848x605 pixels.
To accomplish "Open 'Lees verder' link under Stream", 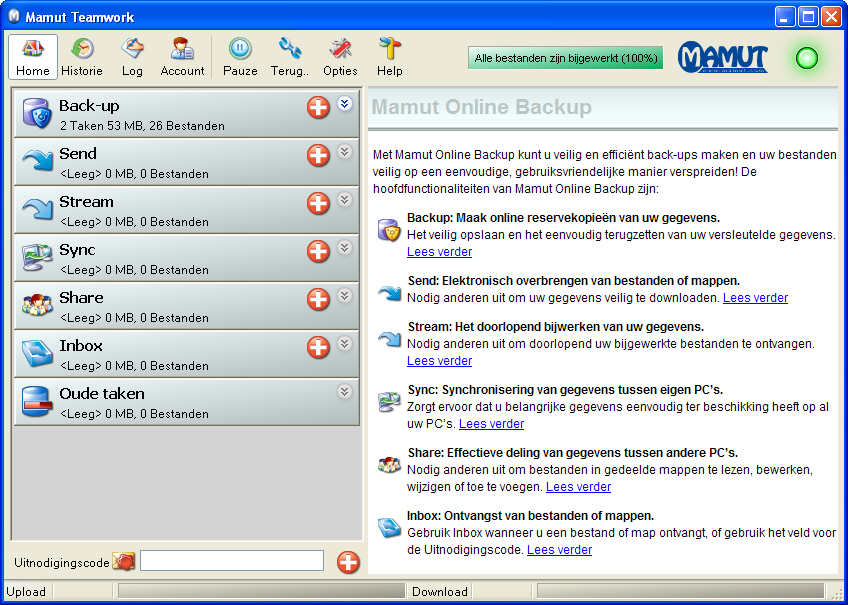I will pyautogui.click(x=439, y=361).
